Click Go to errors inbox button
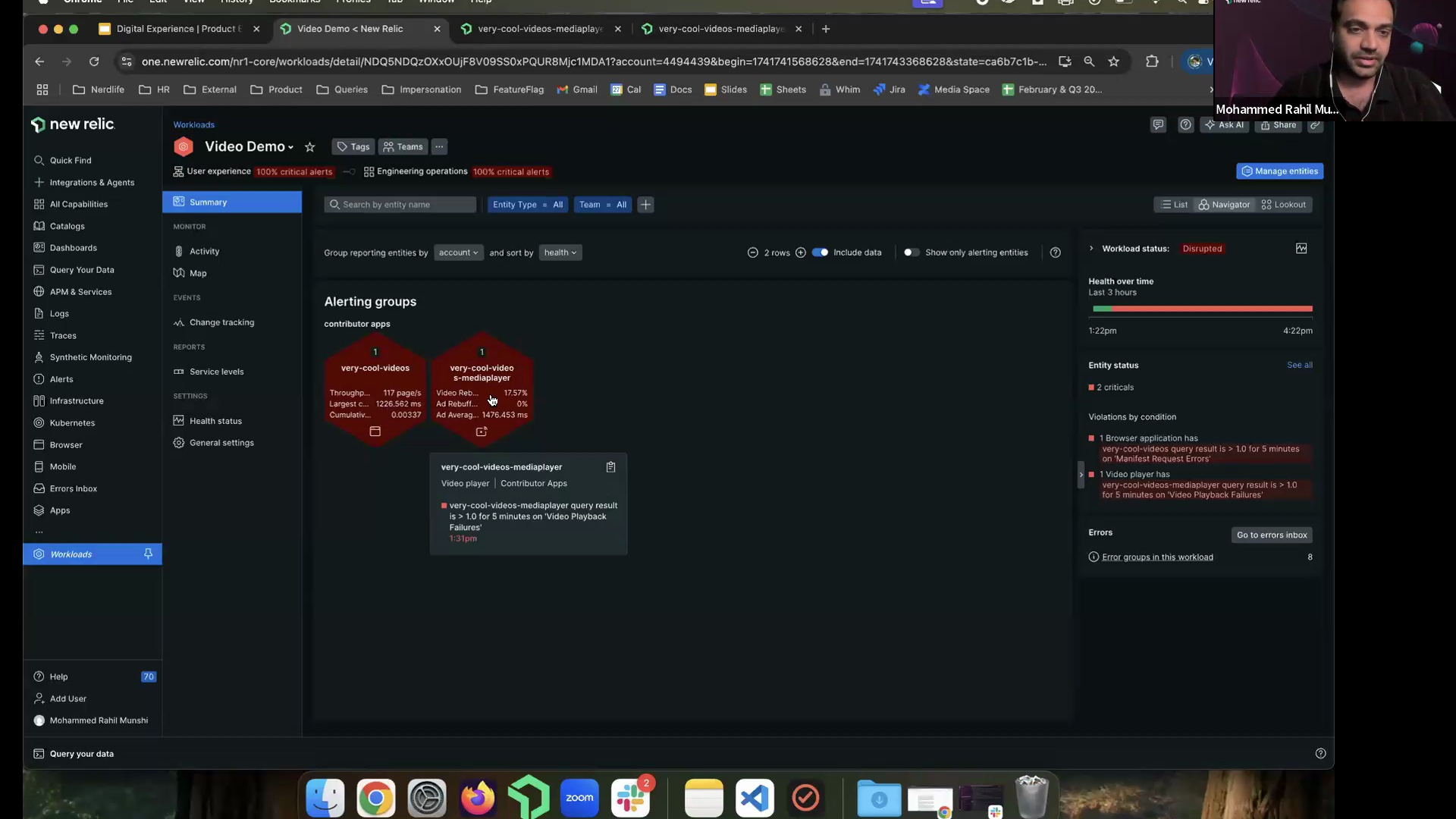This screenshot has width=1456, height=819. tap(1272, 535)
